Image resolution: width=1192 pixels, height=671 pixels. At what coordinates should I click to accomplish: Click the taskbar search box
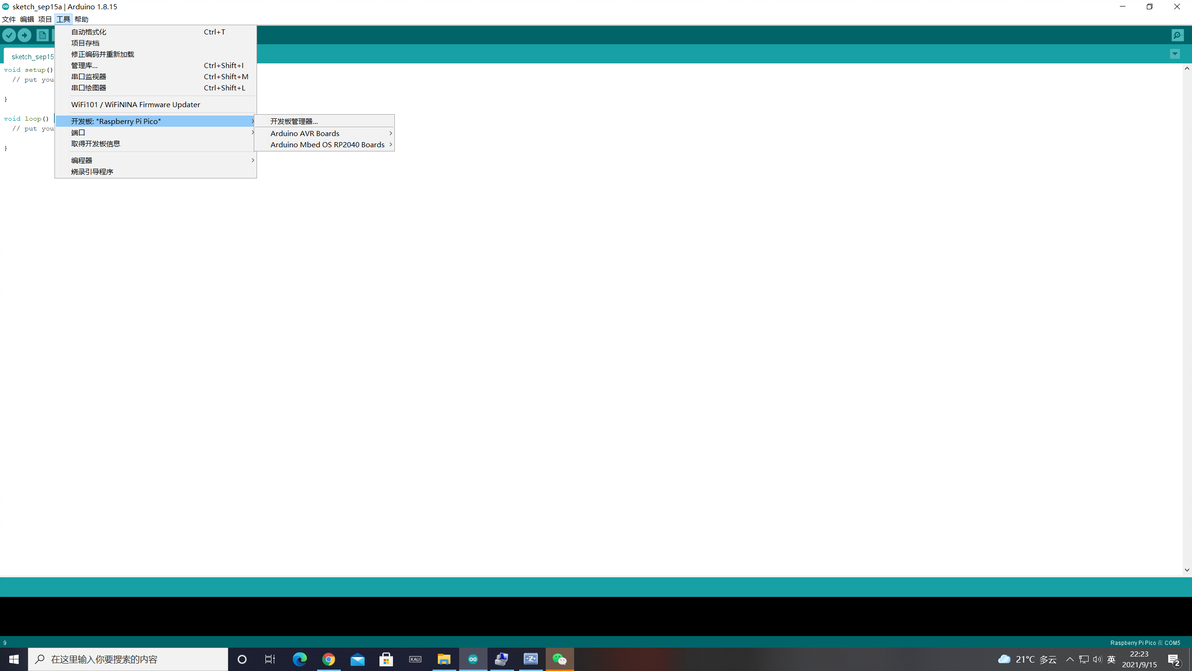(x=128, y=659)
